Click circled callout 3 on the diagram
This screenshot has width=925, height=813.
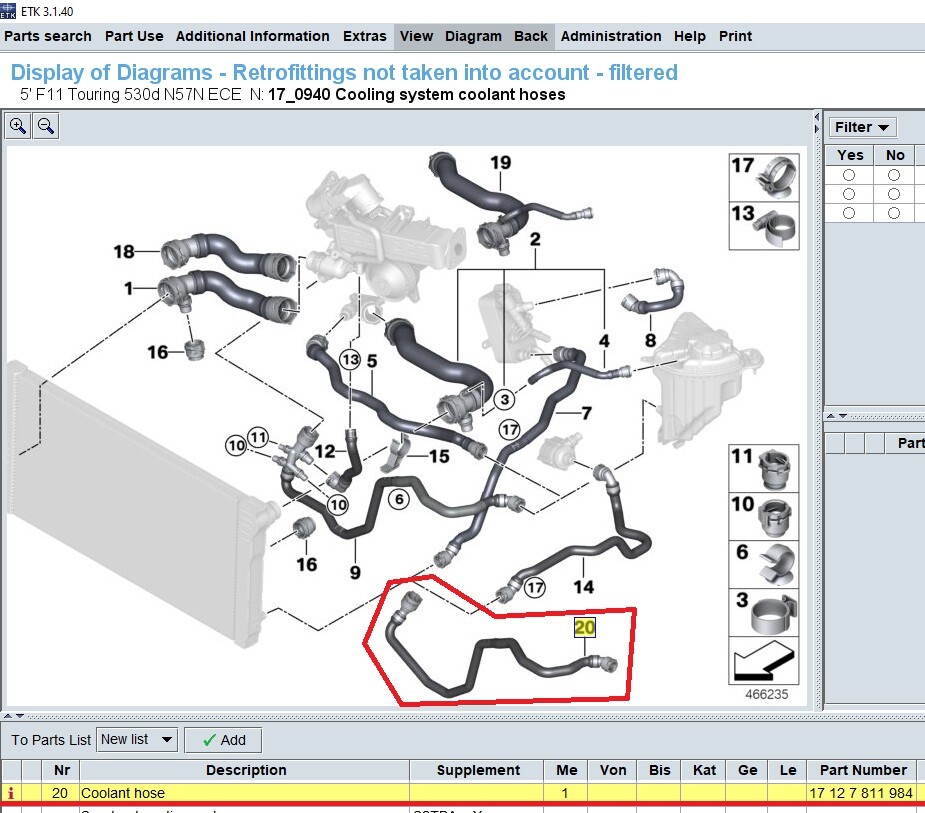(505, 399)
